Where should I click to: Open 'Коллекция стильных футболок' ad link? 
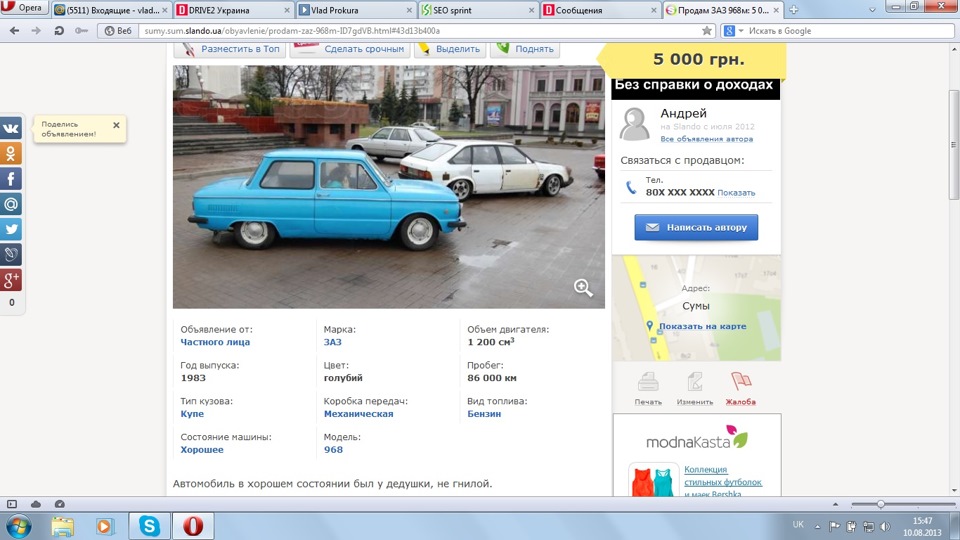(x=722, y=481)
